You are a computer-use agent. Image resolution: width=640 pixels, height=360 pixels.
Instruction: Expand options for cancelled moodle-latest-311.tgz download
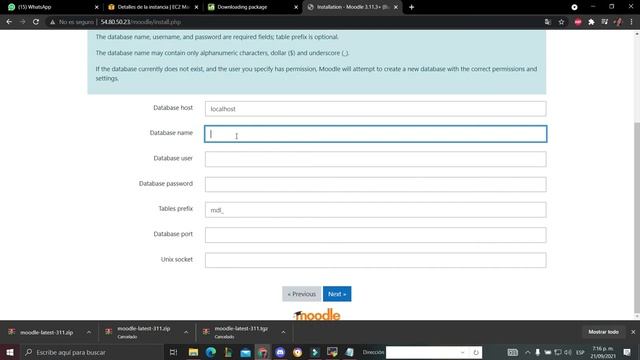283,332
